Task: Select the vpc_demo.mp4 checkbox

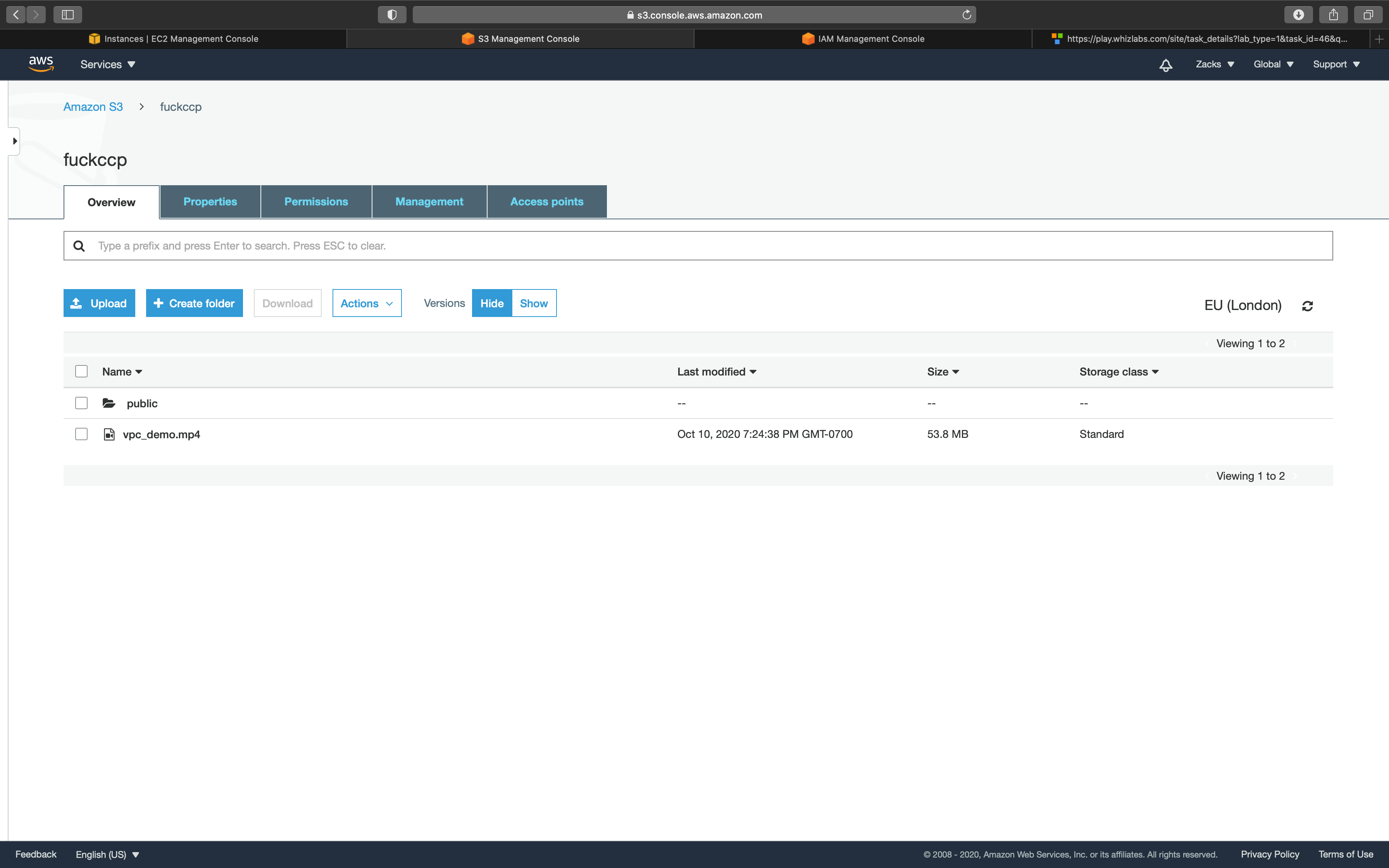Action: point(81,434)
